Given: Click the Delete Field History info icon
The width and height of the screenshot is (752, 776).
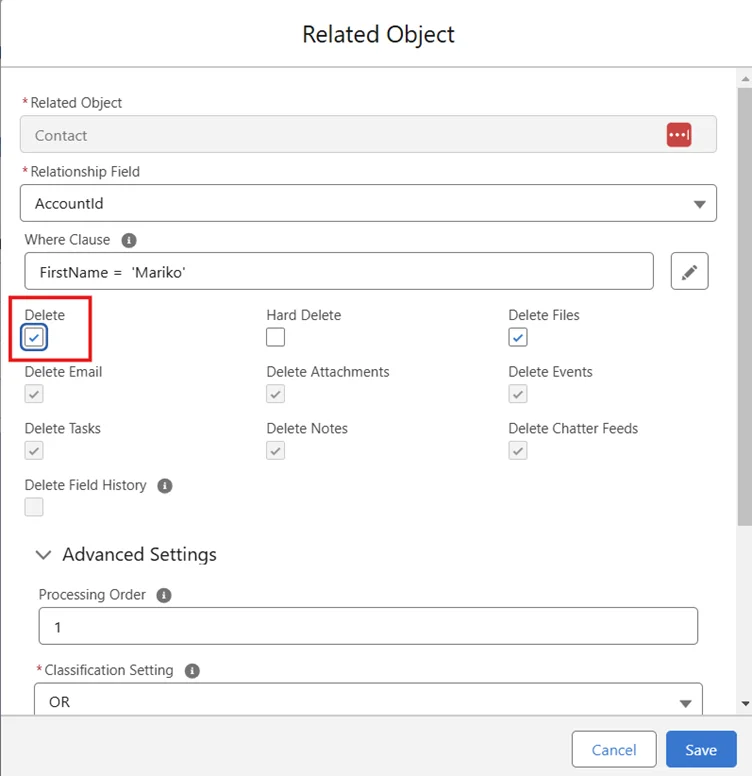Looking at the screenshot, I should [x=165, y=486].
